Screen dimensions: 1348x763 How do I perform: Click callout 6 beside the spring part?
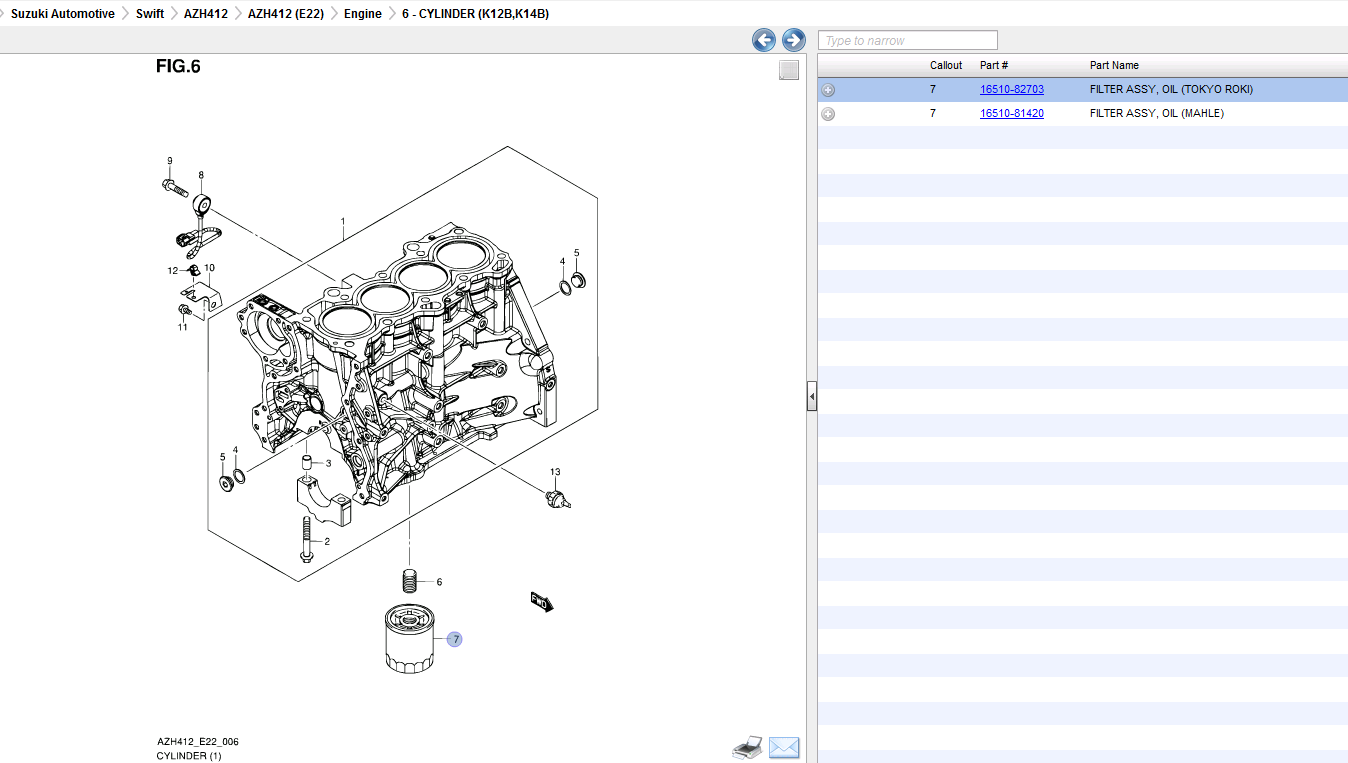pos(439,581)
